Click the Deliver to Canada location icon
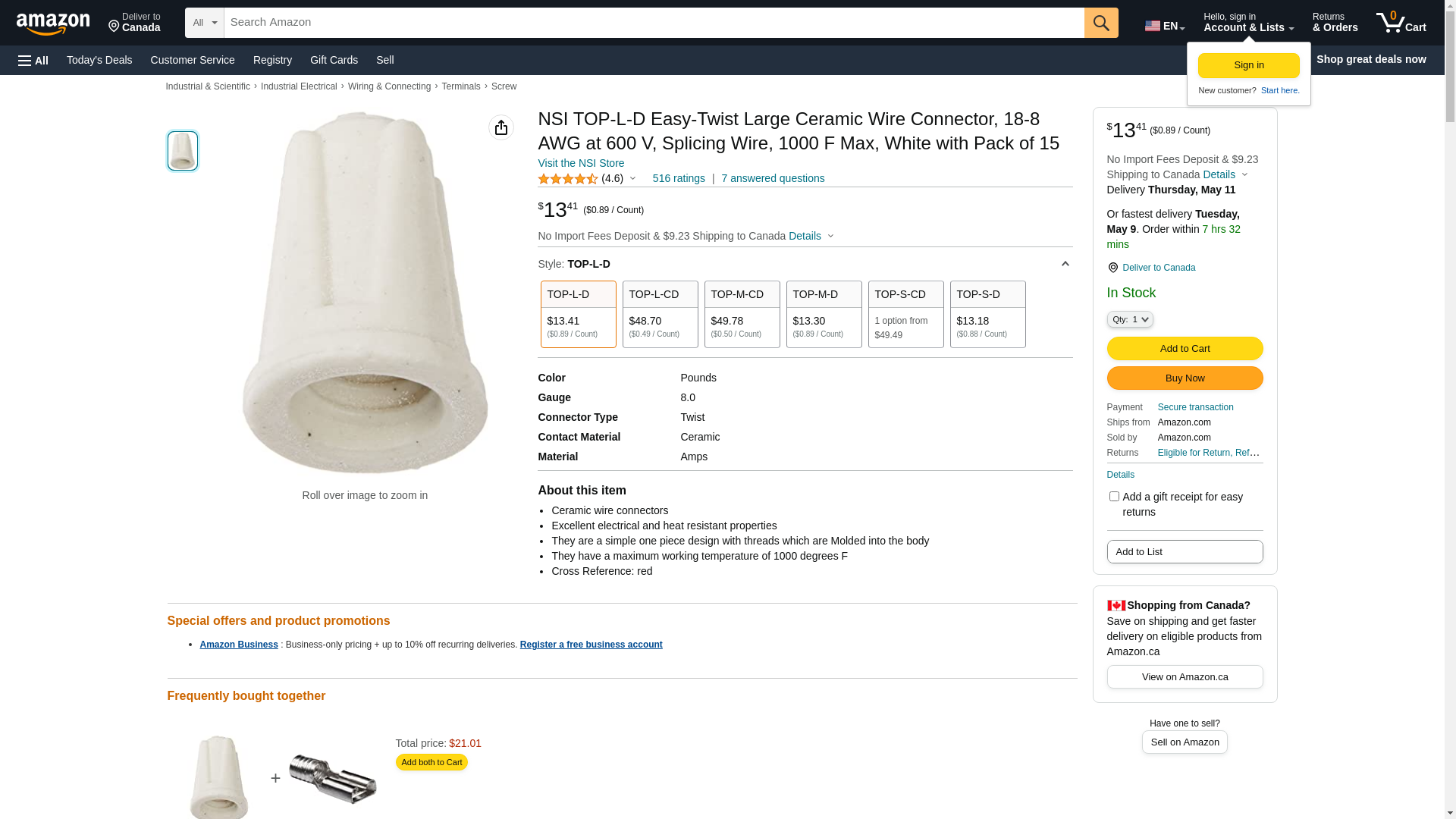 pyautogui.click(x=1112, y=268)
